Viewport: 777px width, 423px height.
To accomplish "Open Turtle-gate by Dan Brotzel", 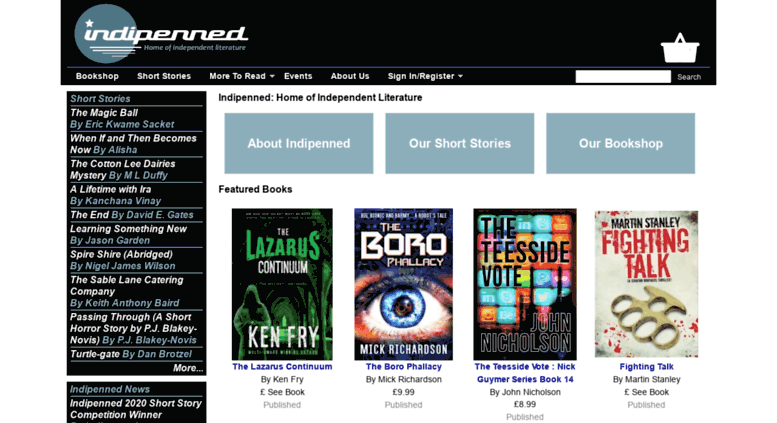I will pos(131,354).
